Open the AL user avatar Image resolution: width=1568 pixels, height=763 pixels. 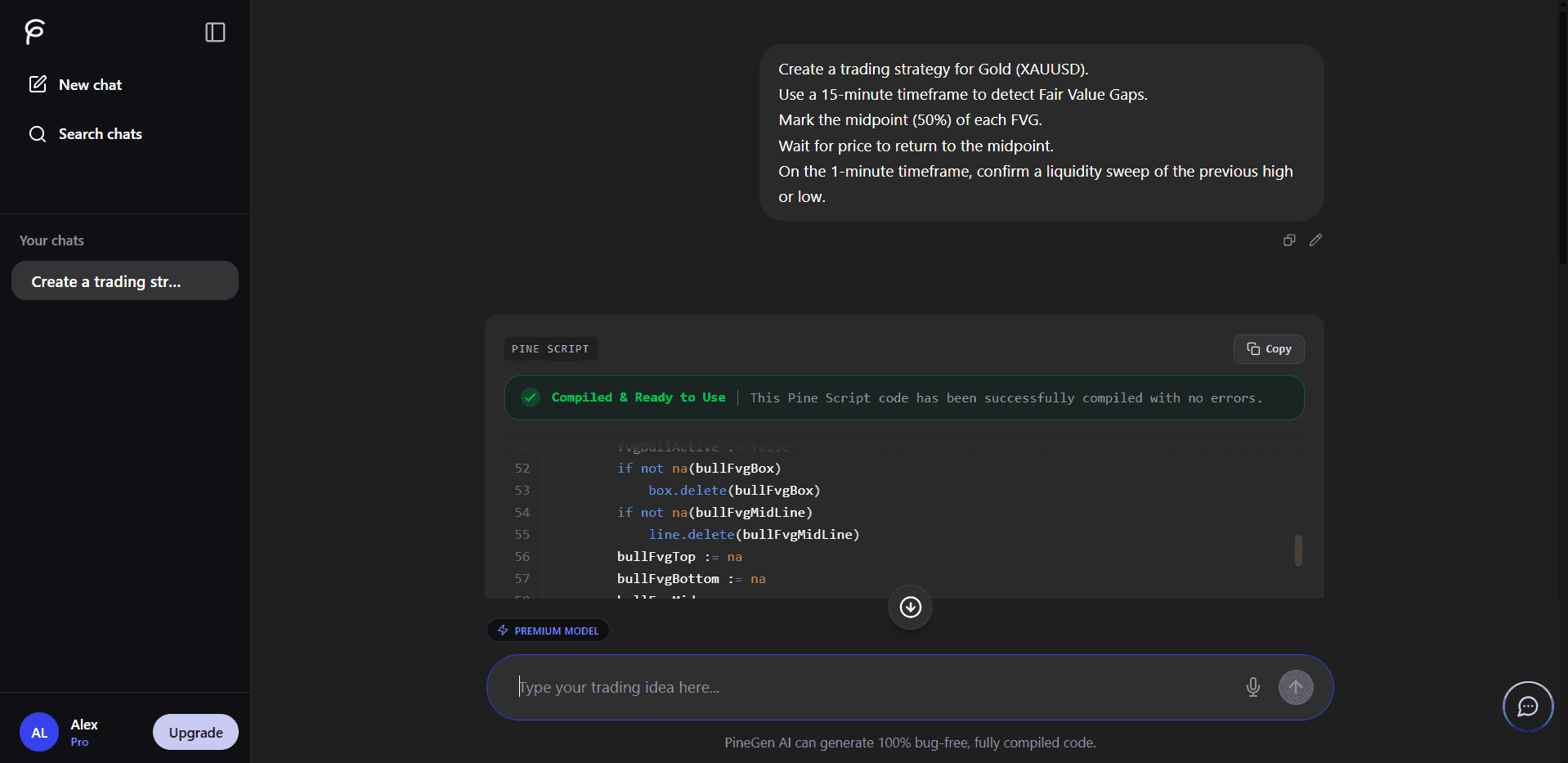(x=39, y=733)
